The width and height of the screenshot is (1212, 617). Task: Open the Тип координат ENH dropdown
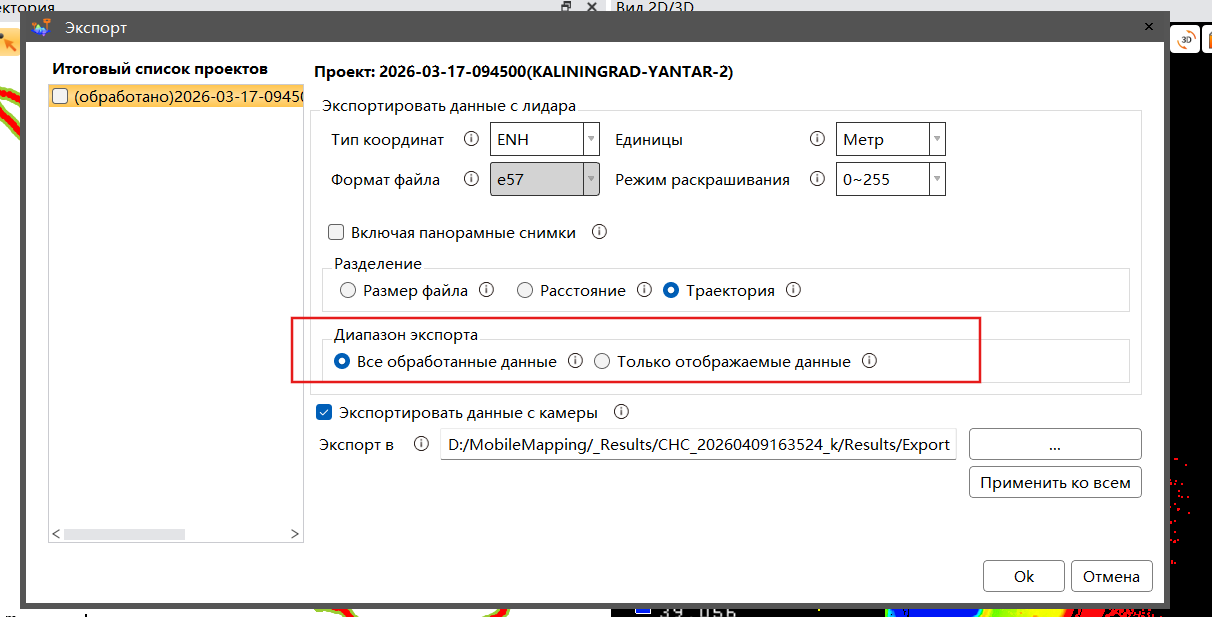click(x=544, y=139)
